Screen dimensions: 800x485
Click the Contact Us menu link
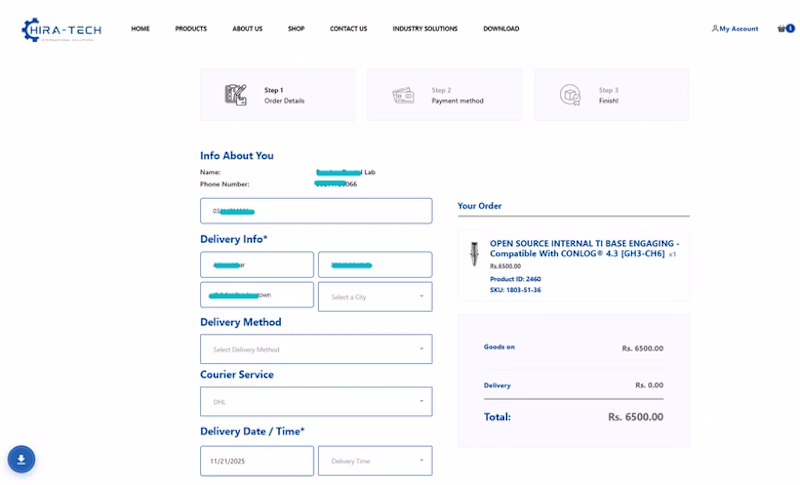coord(348,29)
